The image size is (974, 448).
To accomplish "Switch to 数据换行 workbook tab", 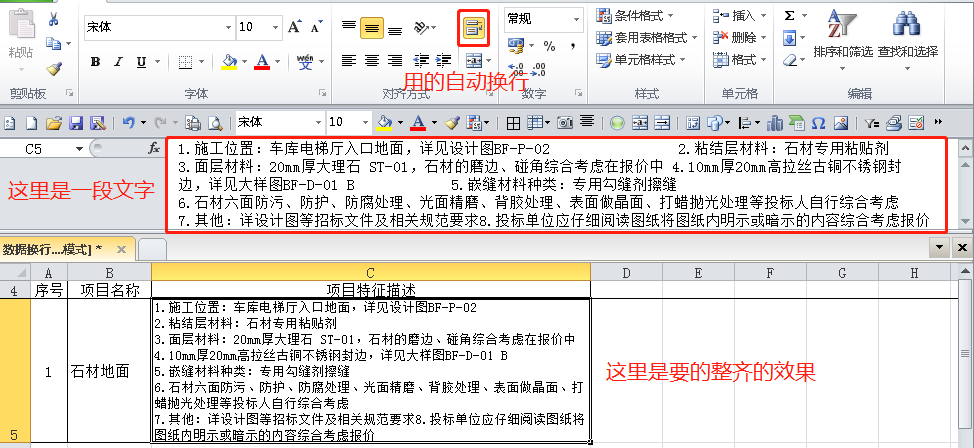I will [67, 249].
